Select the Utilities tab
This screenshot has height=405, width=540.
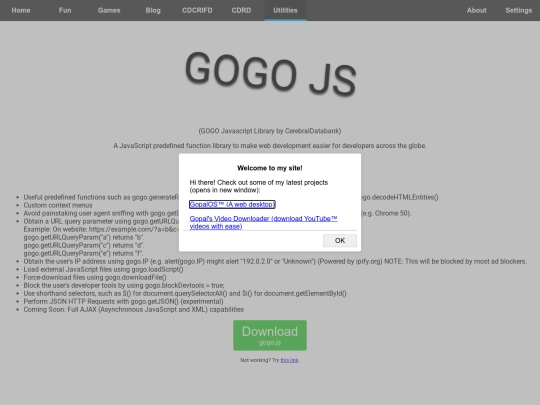pyautogui.click(x=285, y=10)
